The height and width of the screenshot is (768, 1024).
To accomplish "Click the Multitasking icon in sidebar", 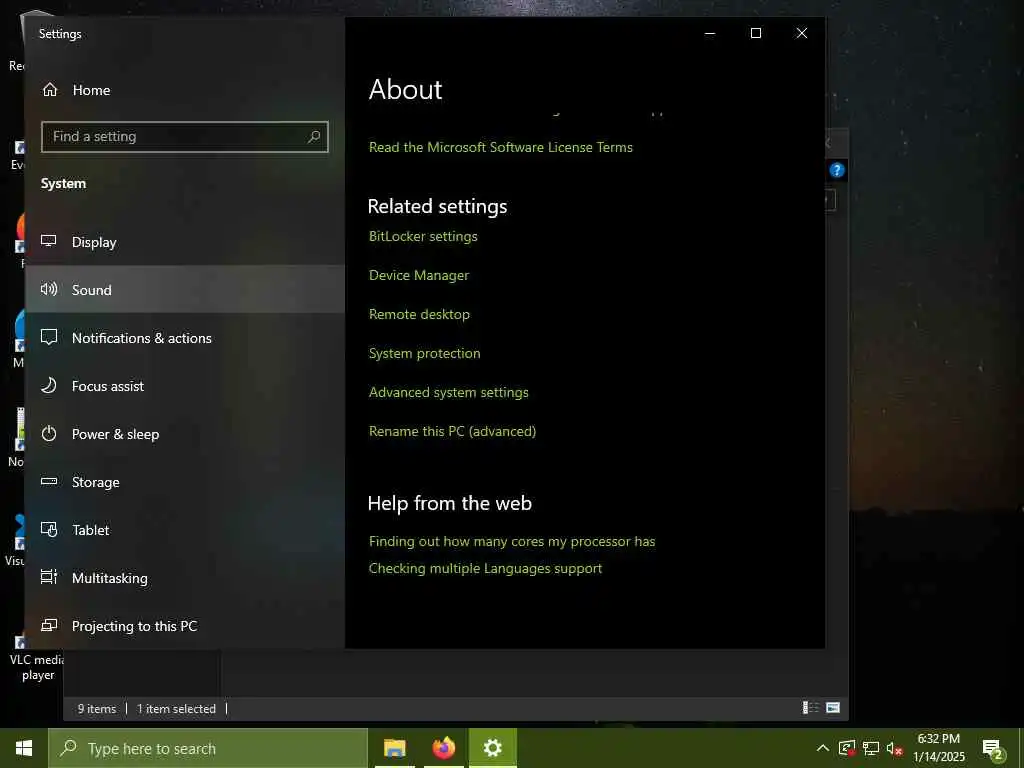I will point(49,577).
